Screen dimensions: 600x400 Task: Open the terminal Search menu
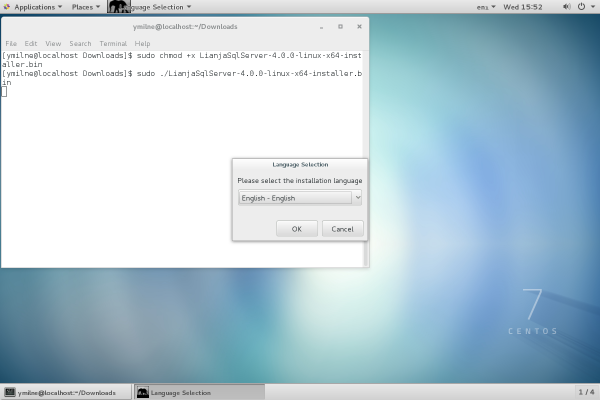[x=80, y=44]
